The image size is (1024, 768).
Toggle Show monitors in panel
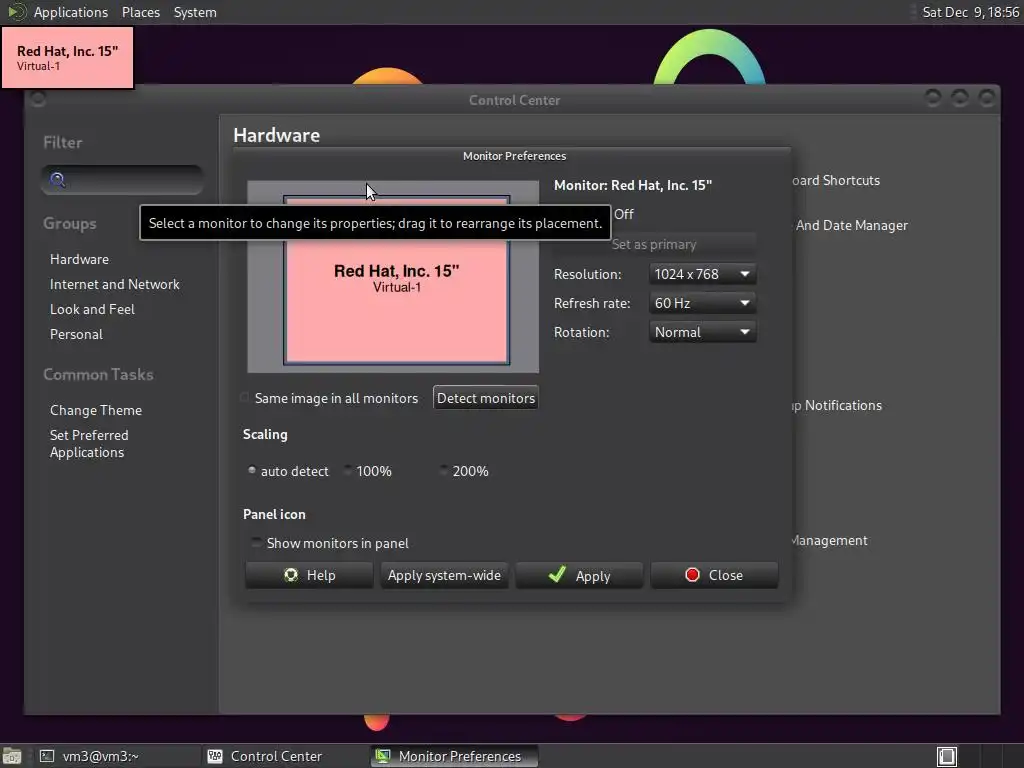(x=330, y=543)
